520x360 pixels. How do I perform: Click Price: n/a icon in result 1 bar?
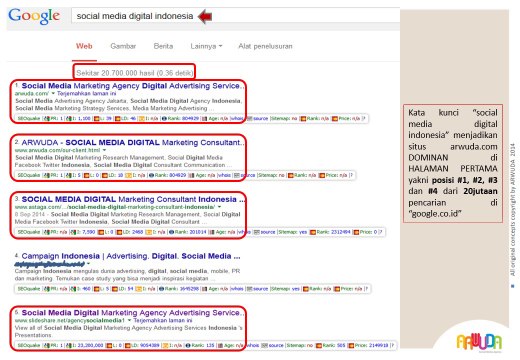tap(335, 118)
